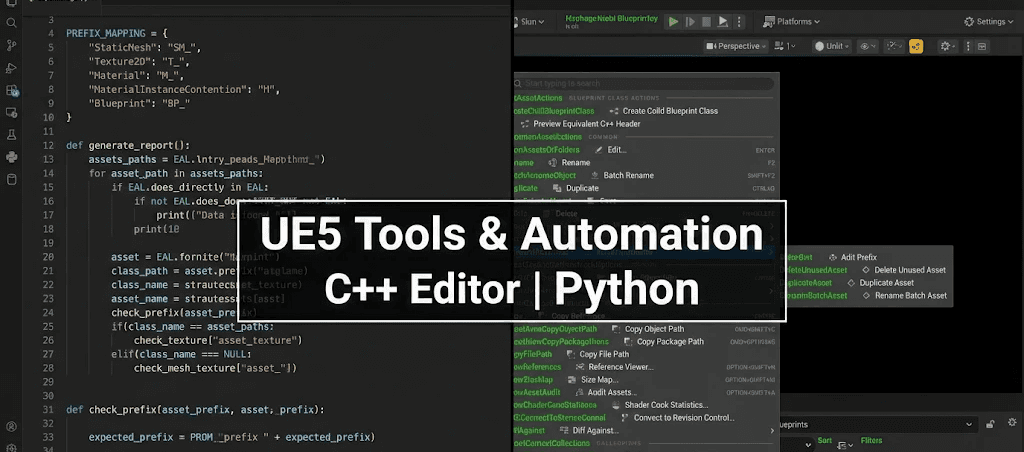
Task: Choose Audit Assets... entry
Action: tap(607, 393)
